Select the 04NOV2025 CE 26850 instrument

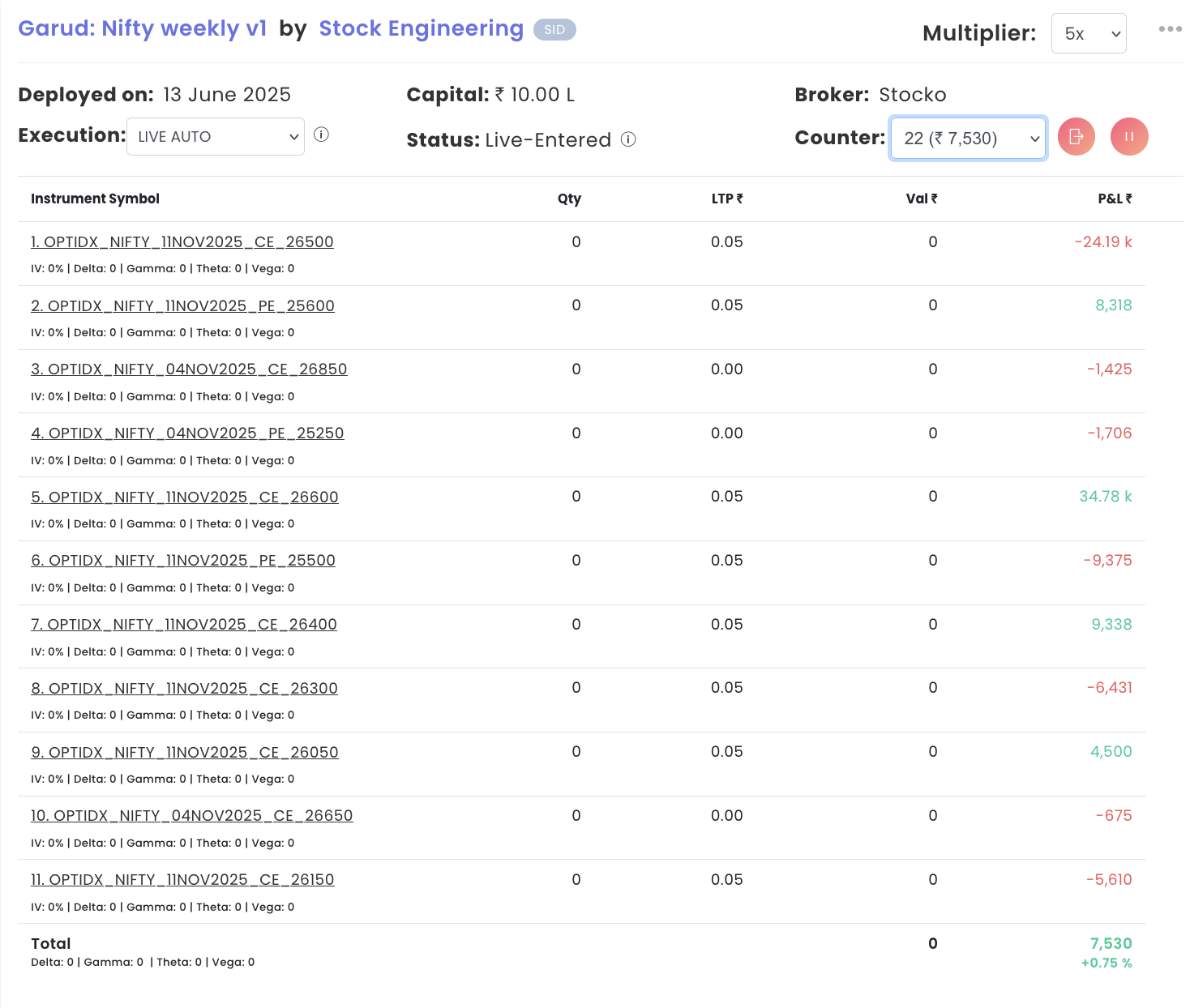[189, 369]
